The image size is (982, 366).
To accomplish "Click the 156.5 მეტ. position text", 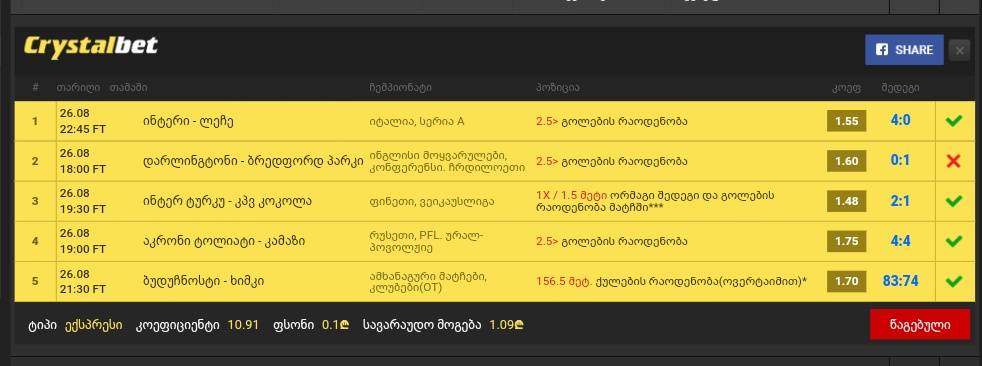I will (564, 281).
